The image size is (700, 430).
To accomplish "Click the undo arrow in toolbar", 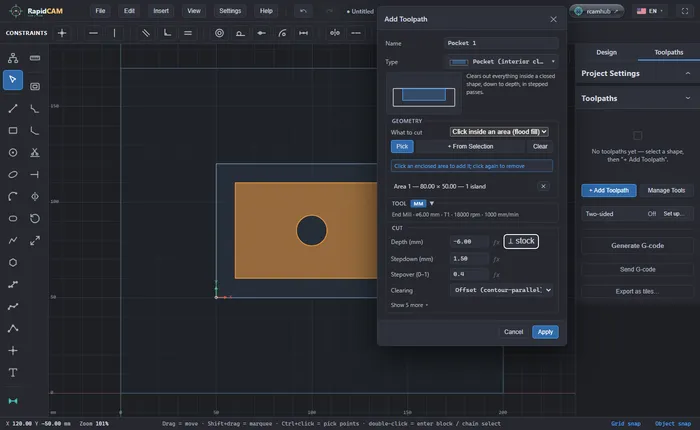I will [304, 11].
